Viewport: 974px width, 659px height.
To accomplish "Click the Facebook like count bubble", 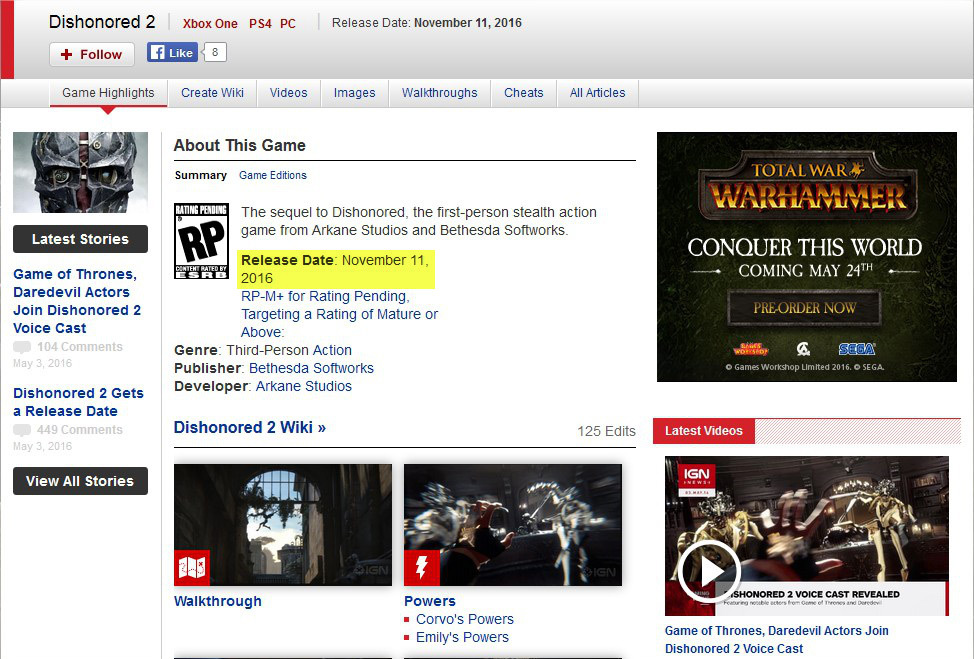I will tap(214, 52).
